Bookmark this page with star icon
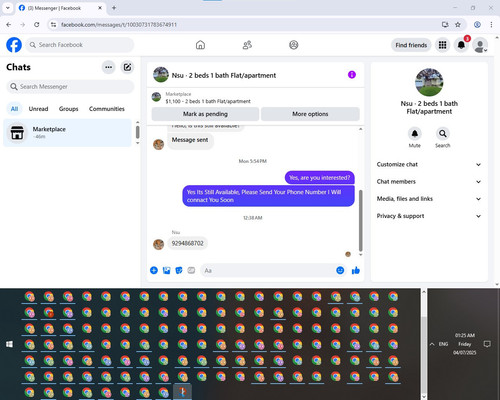 coord(458,25)
